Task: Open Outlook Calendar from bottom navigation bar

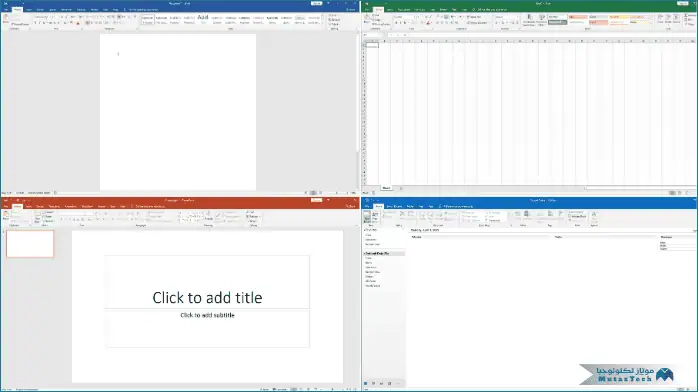Action: click(373, 384)
